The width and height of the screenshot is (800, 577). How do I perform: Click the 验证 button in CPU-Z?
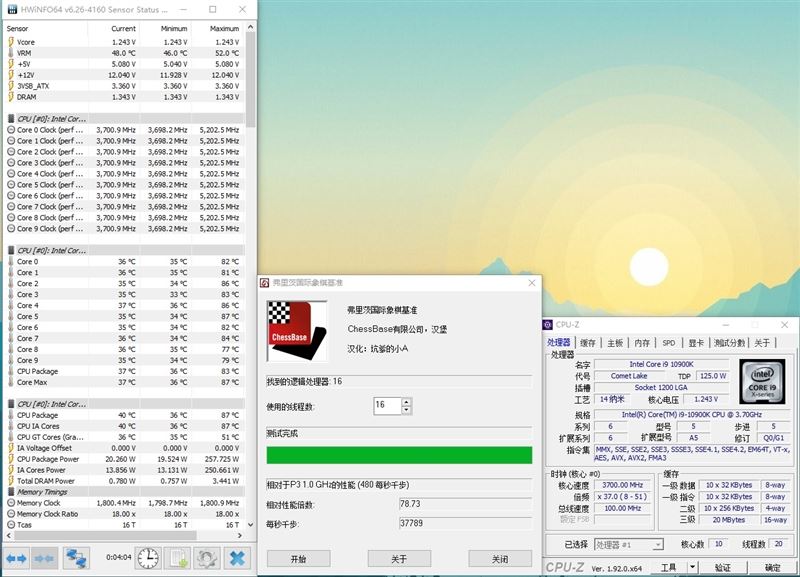click(723, 567)
